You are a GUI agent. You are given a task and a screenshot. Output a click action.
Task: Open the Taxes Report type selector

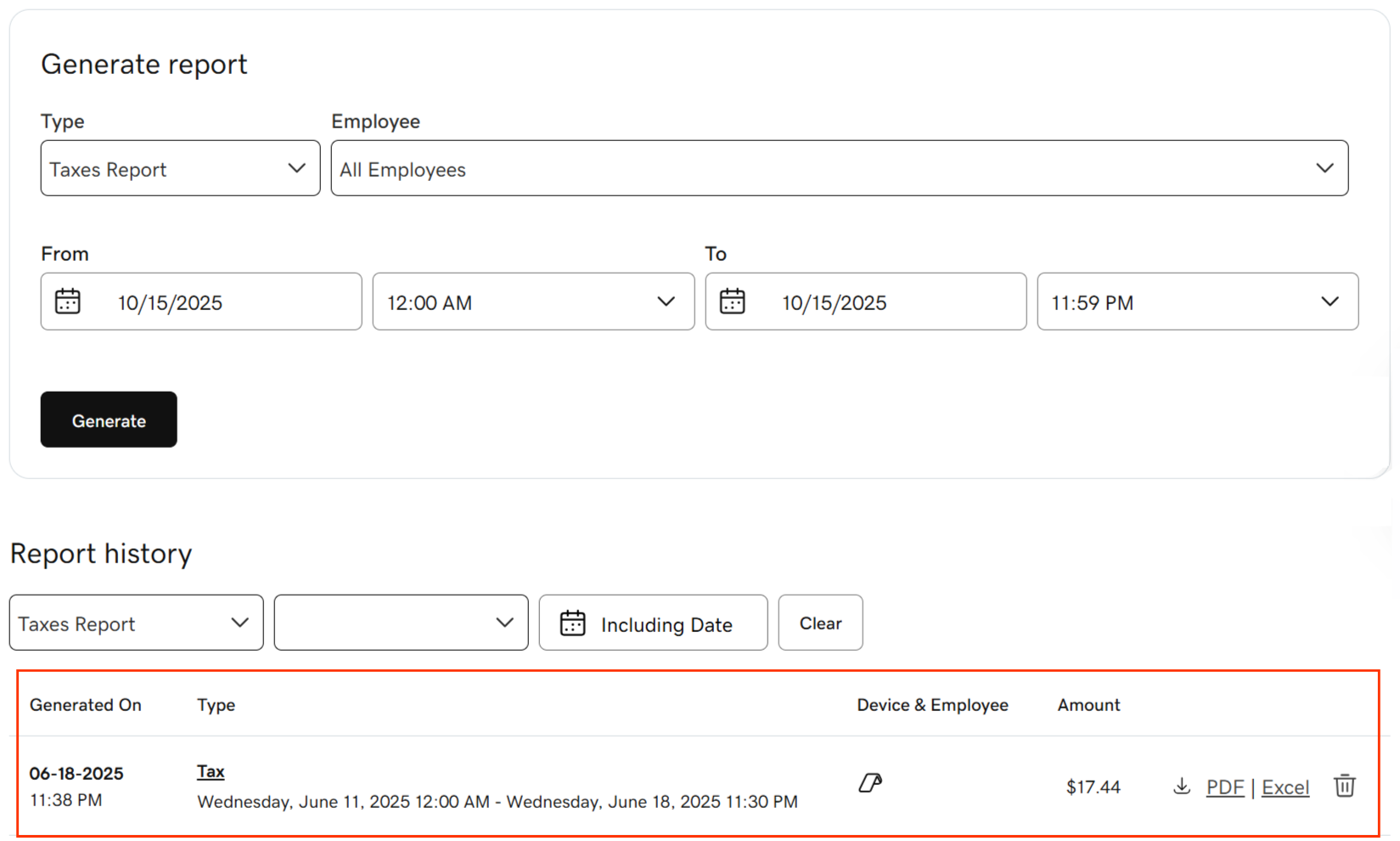180,167
